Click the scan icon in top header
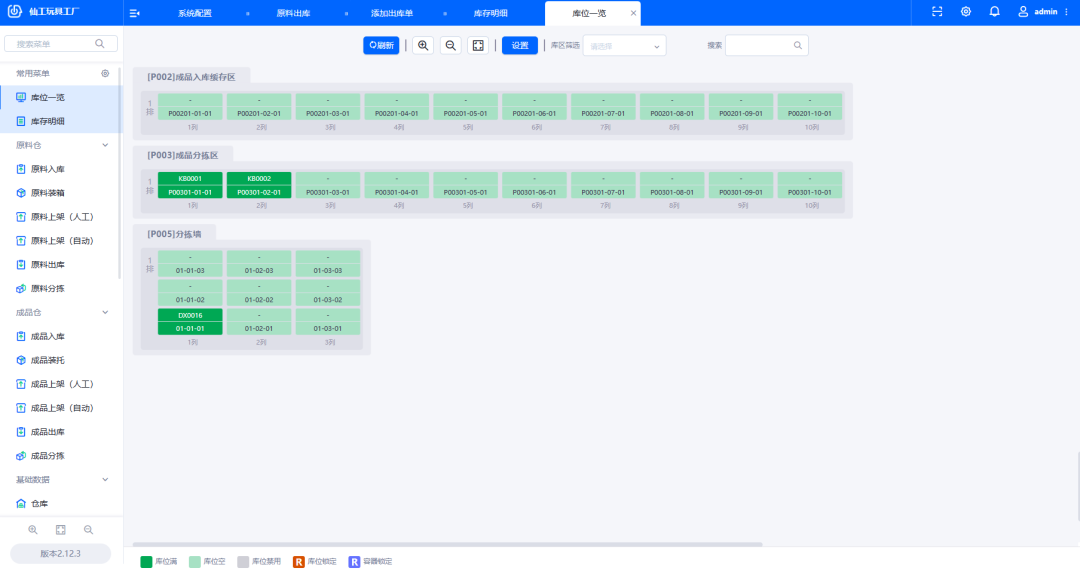This screenshot has height=571, width=1080. click(x=937, y=12)
